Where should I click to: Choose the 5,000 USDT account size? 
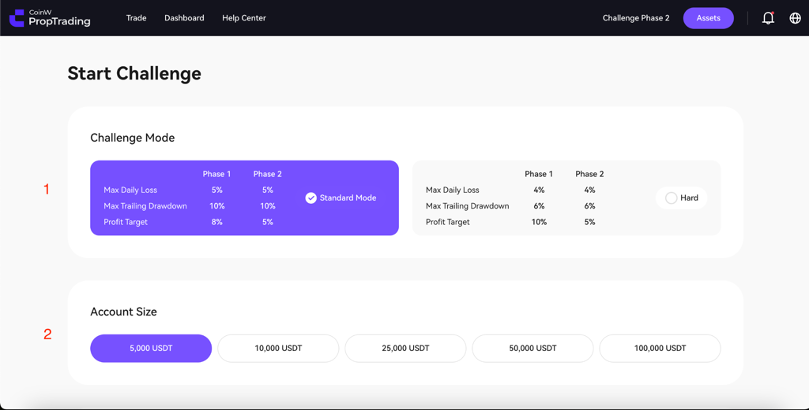click(151, 348)
